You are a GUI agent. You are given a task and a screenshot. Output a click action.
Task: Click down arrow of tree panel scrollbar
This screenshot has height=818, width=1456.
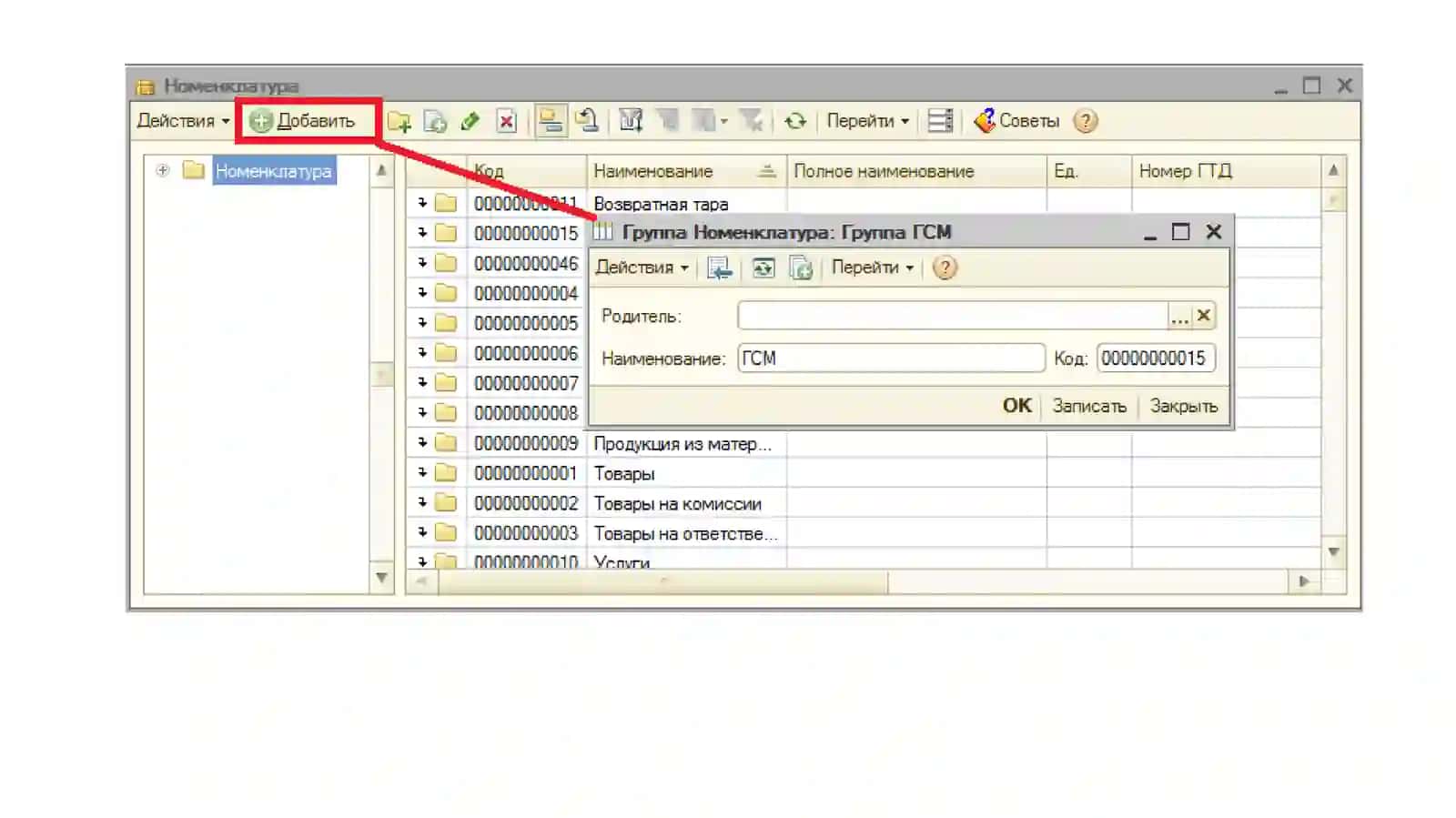[x=381, y=578]
